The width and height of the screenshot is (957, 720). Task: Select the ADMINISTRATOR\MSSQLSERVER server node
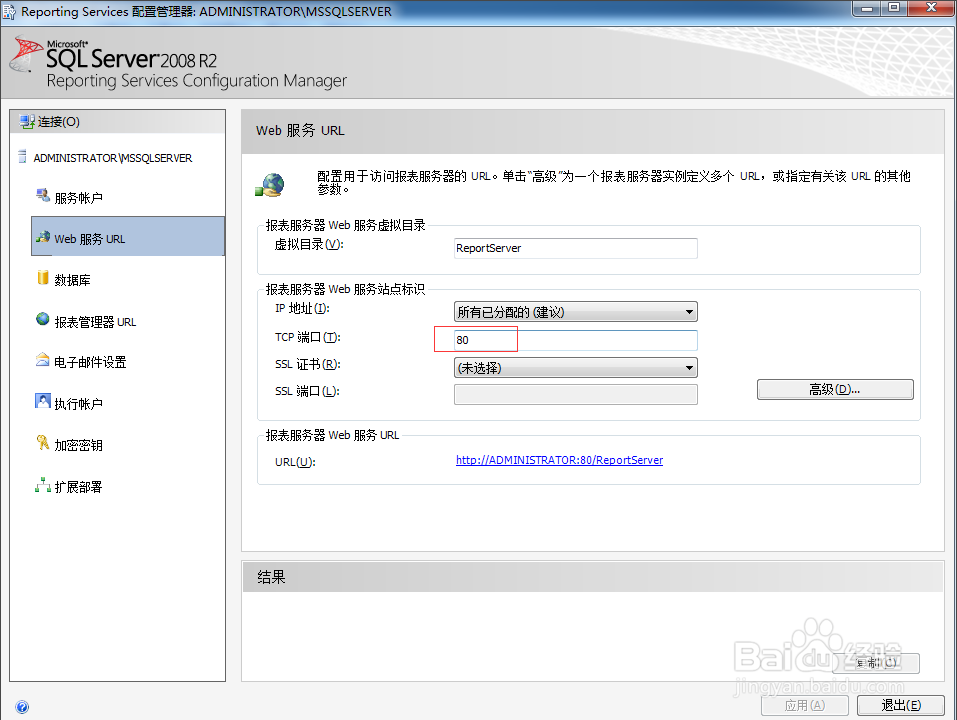(113, 158)
